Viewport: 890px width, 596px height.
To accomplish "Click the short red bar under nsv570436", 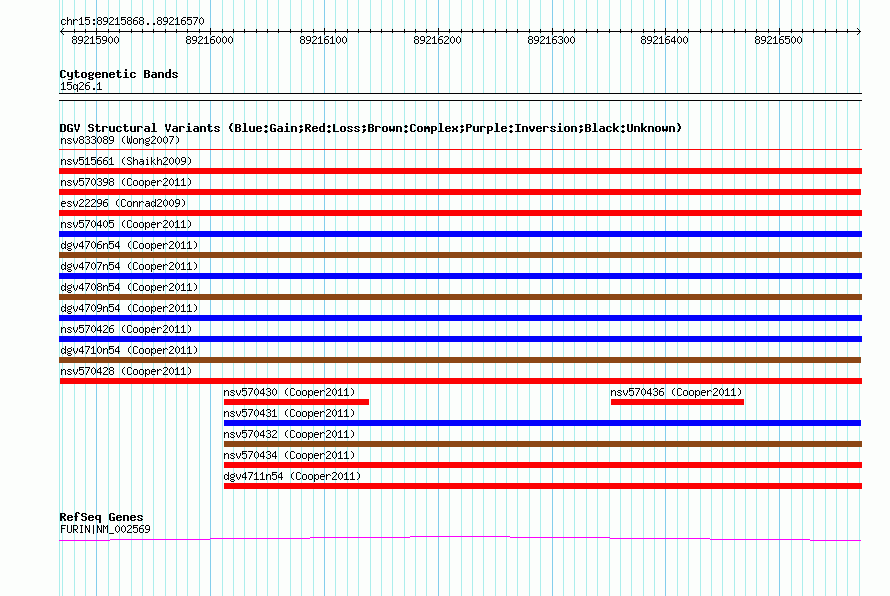I will click(x=677, y=402).
